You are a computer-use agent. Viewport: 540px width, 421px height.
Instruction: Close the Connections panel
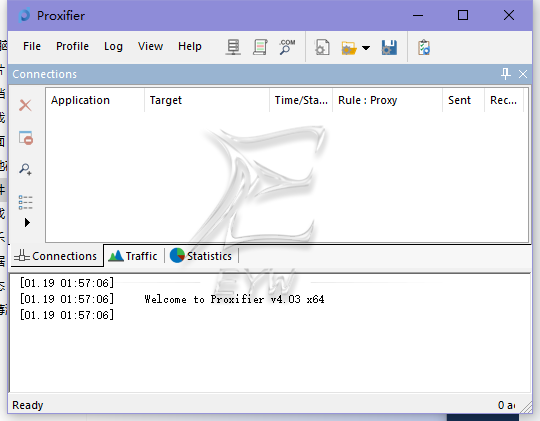coord(523,74)
